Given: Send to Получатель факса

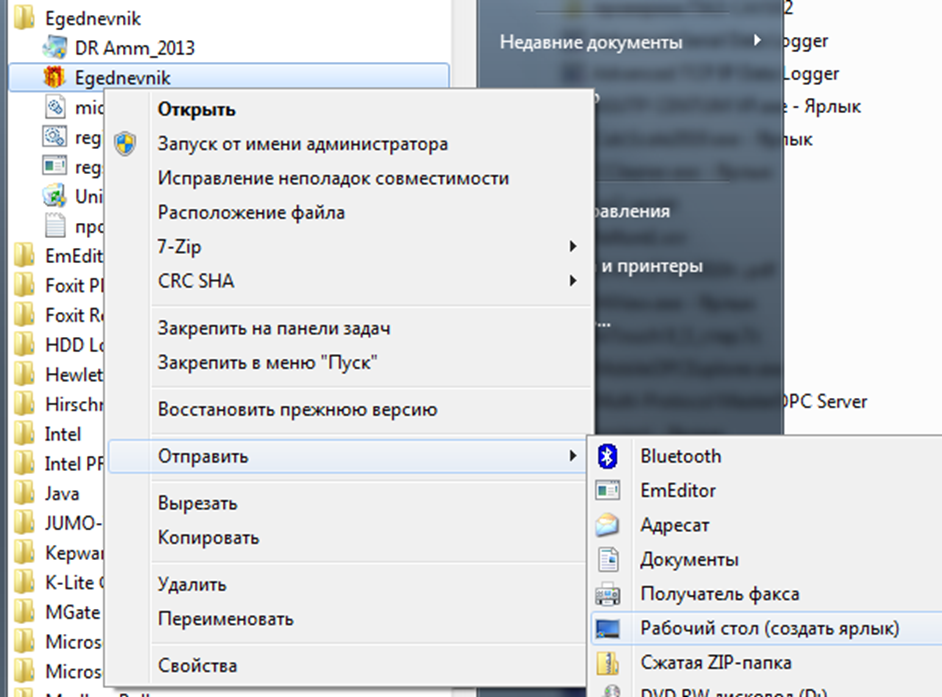Looking at the screenshot, I should (720, 594).
